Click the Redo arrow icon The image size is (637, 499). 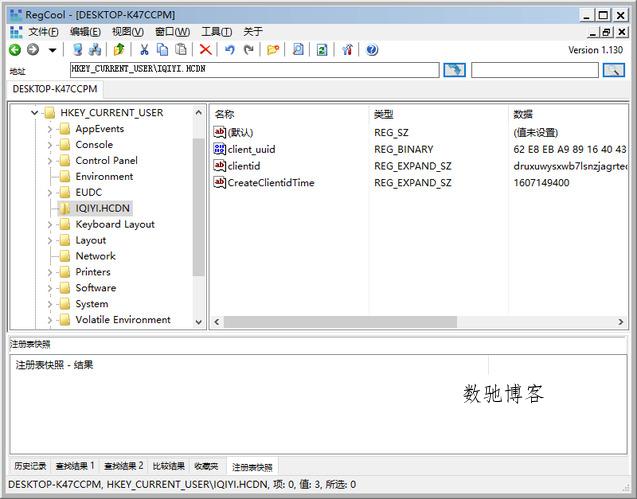(248, 50)
